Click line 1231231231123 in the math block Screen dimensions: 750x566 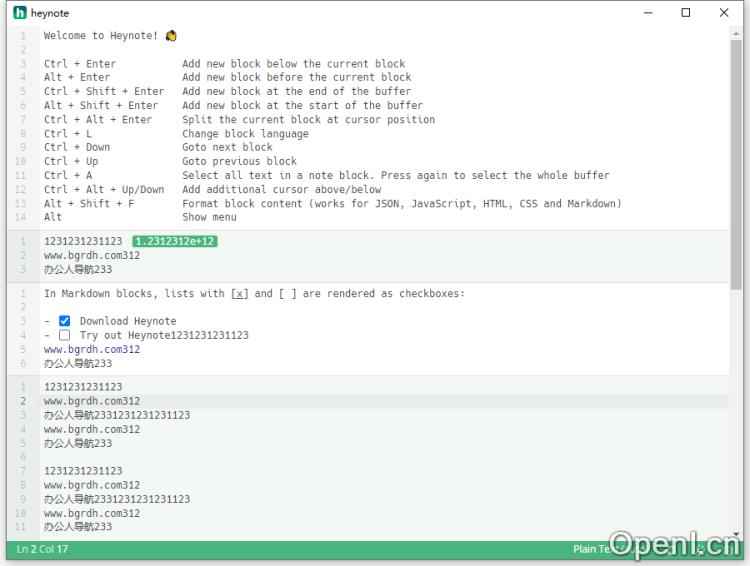(83, 241)
